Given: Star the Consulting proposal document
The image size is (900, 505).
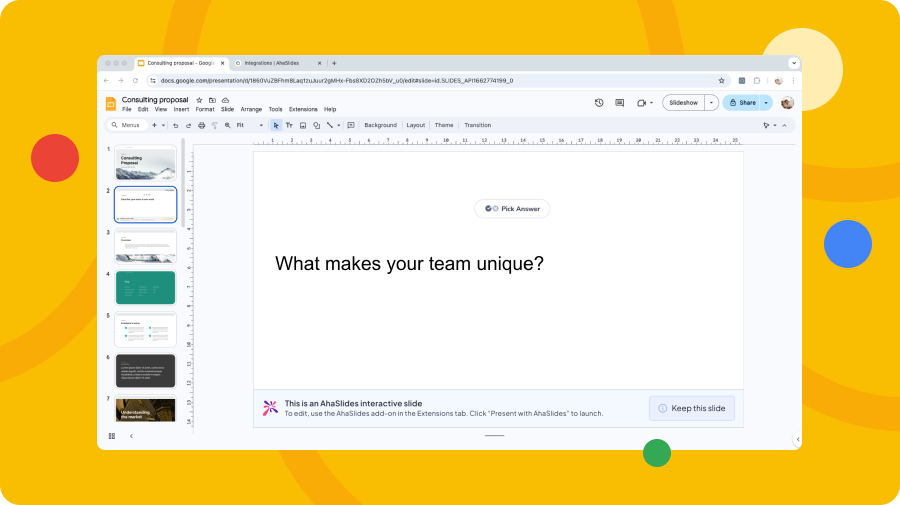Looking at the screenshot, I should (199, 100).
